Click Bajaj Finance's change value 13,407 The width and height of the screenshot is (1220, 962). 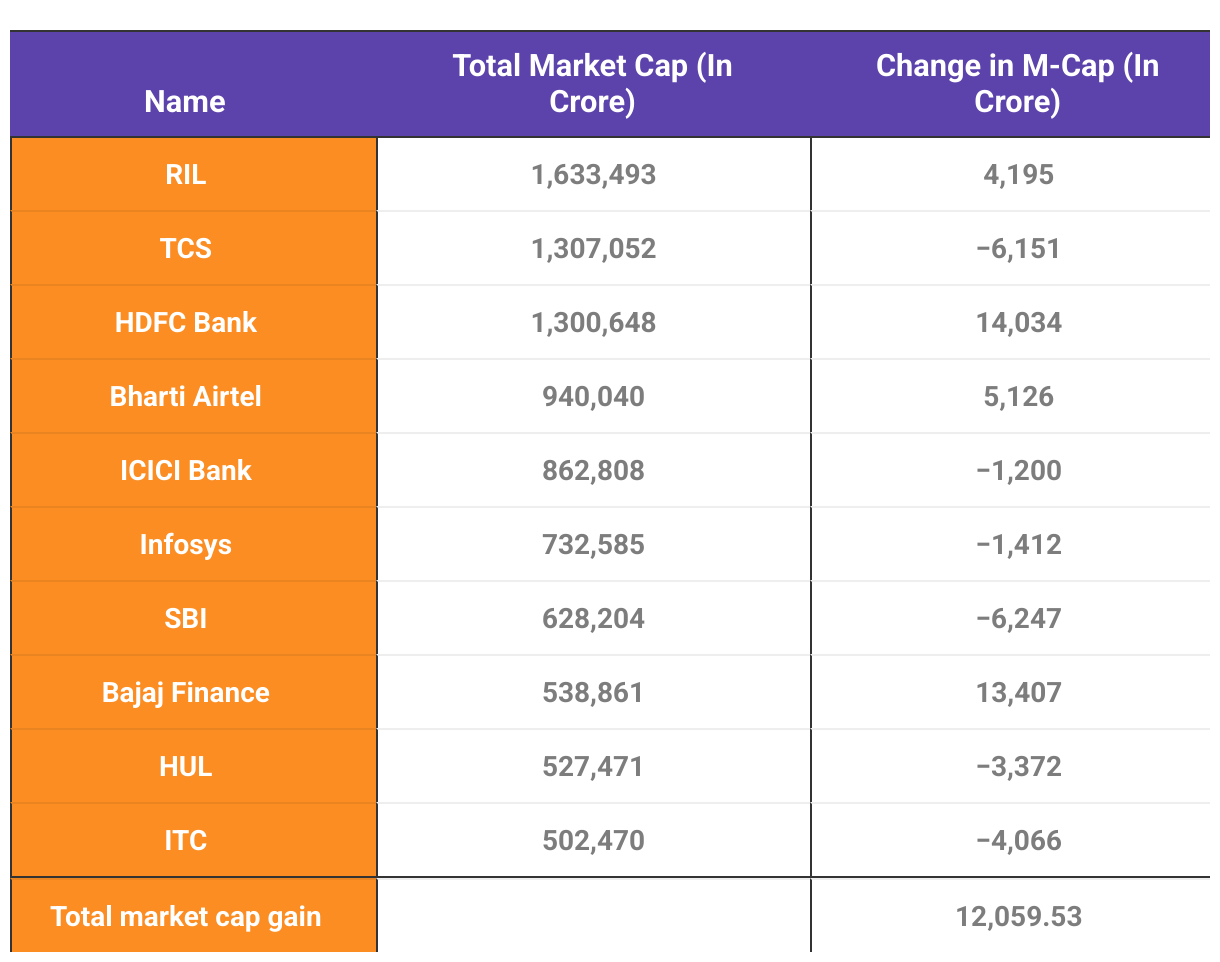pos(1018,693)
